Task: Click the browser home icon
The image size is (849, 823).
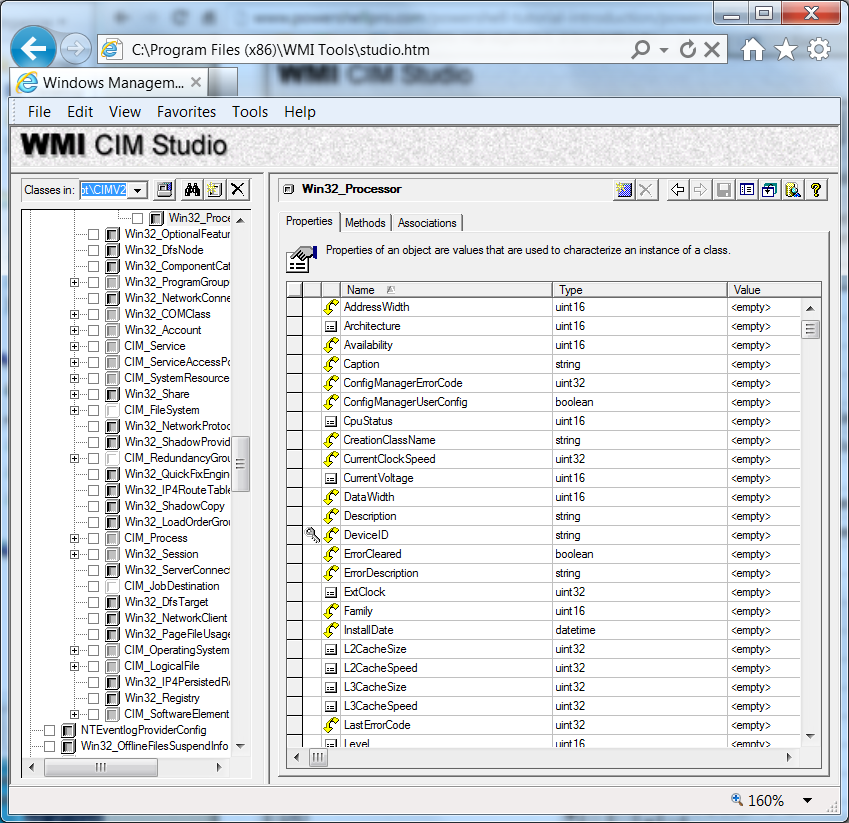Action: click(753, 49)
